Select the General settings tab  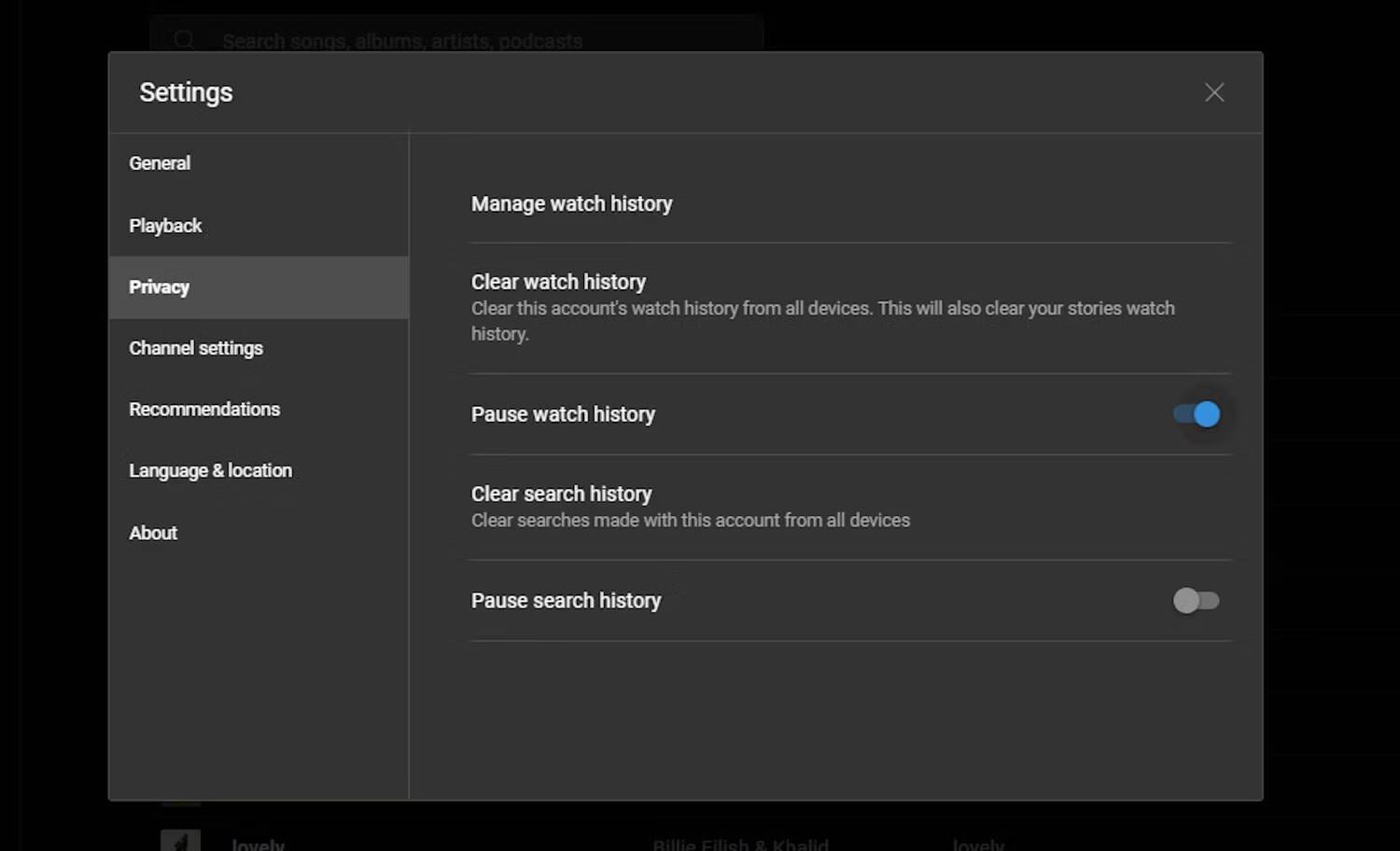(x=160, y=162)
